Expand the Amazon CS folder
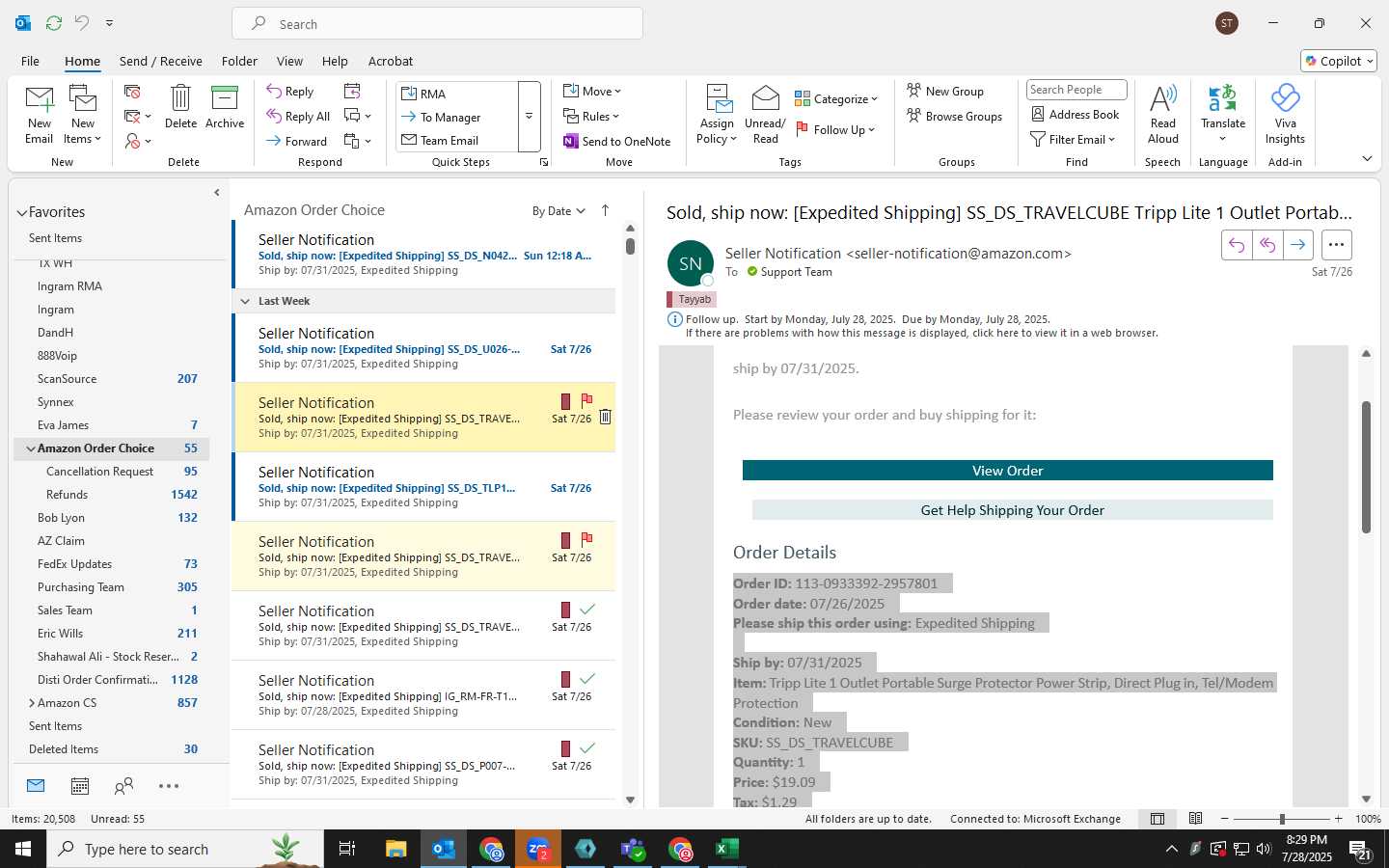This screenshot has height=868, width=1389. 31,703
